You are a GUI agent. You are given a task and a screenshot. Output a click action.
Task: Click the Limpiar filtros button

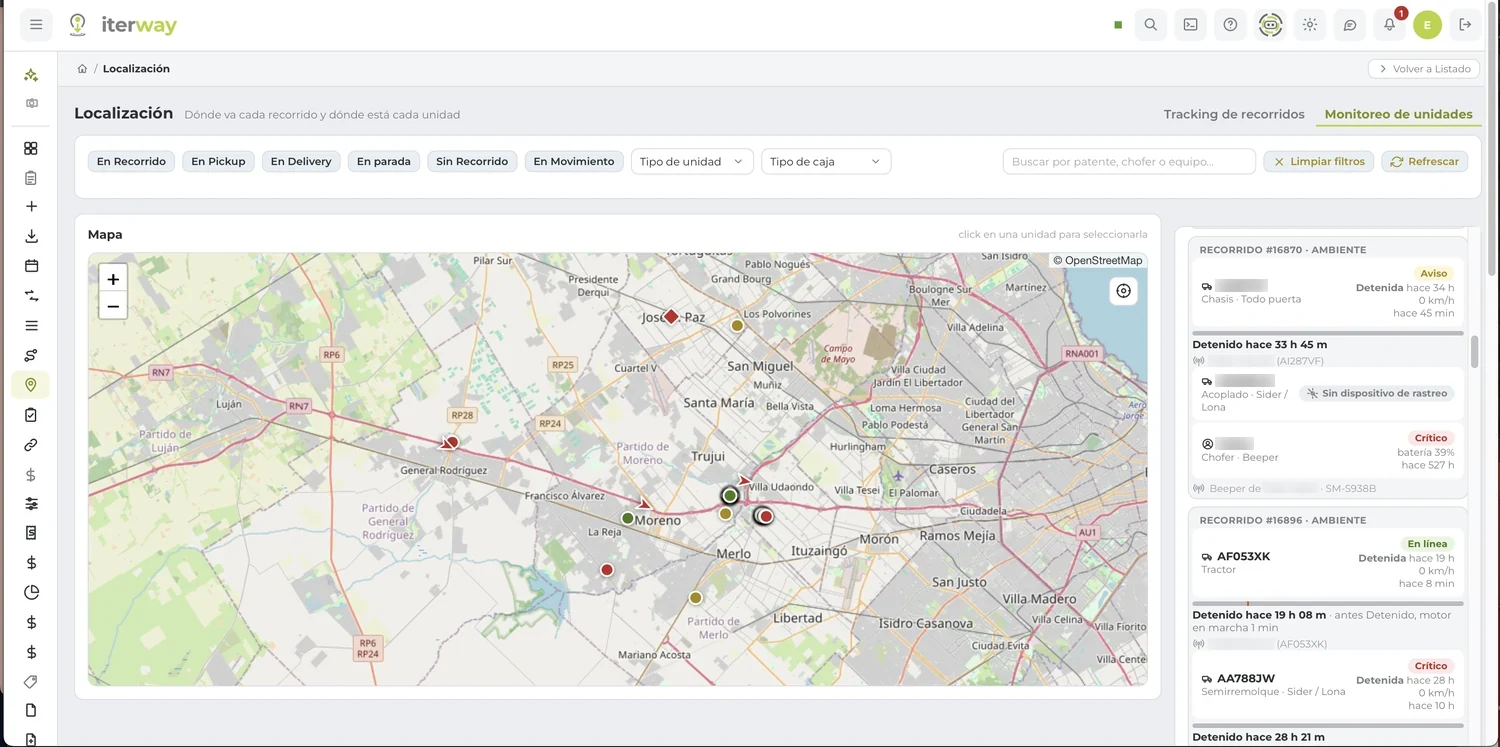pyautogui.click(x=1318, y=161)
